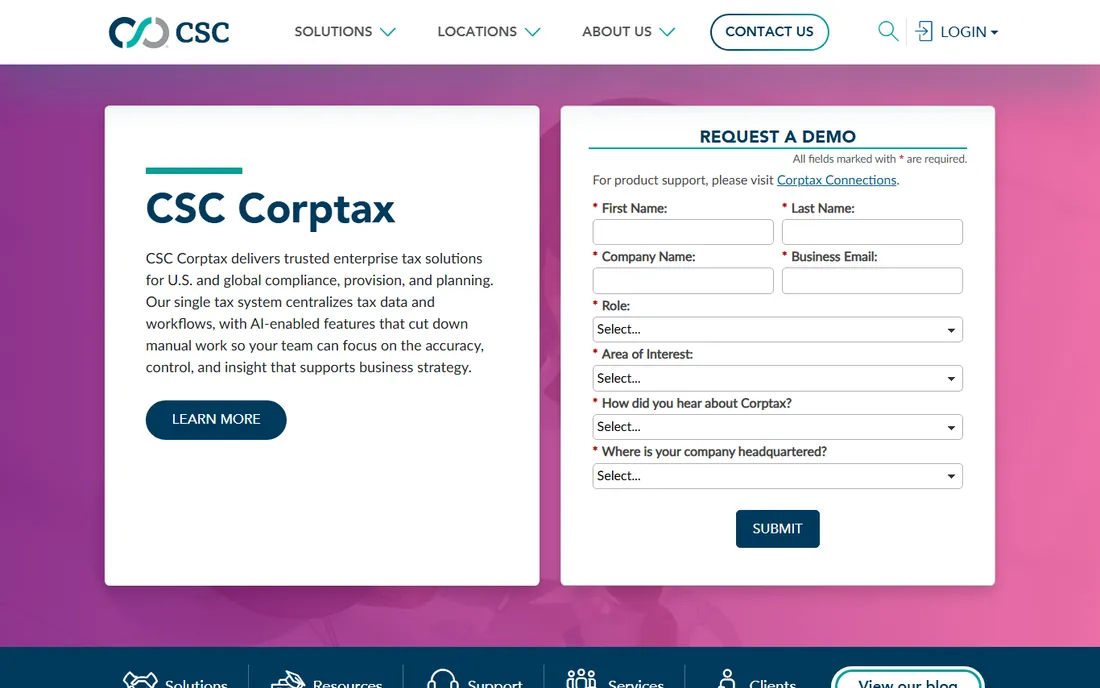Image resolution: width=1100 pixels, height=688 pixels.
Task: Open the Login dropdown
Action: click(x=969, y=32)
